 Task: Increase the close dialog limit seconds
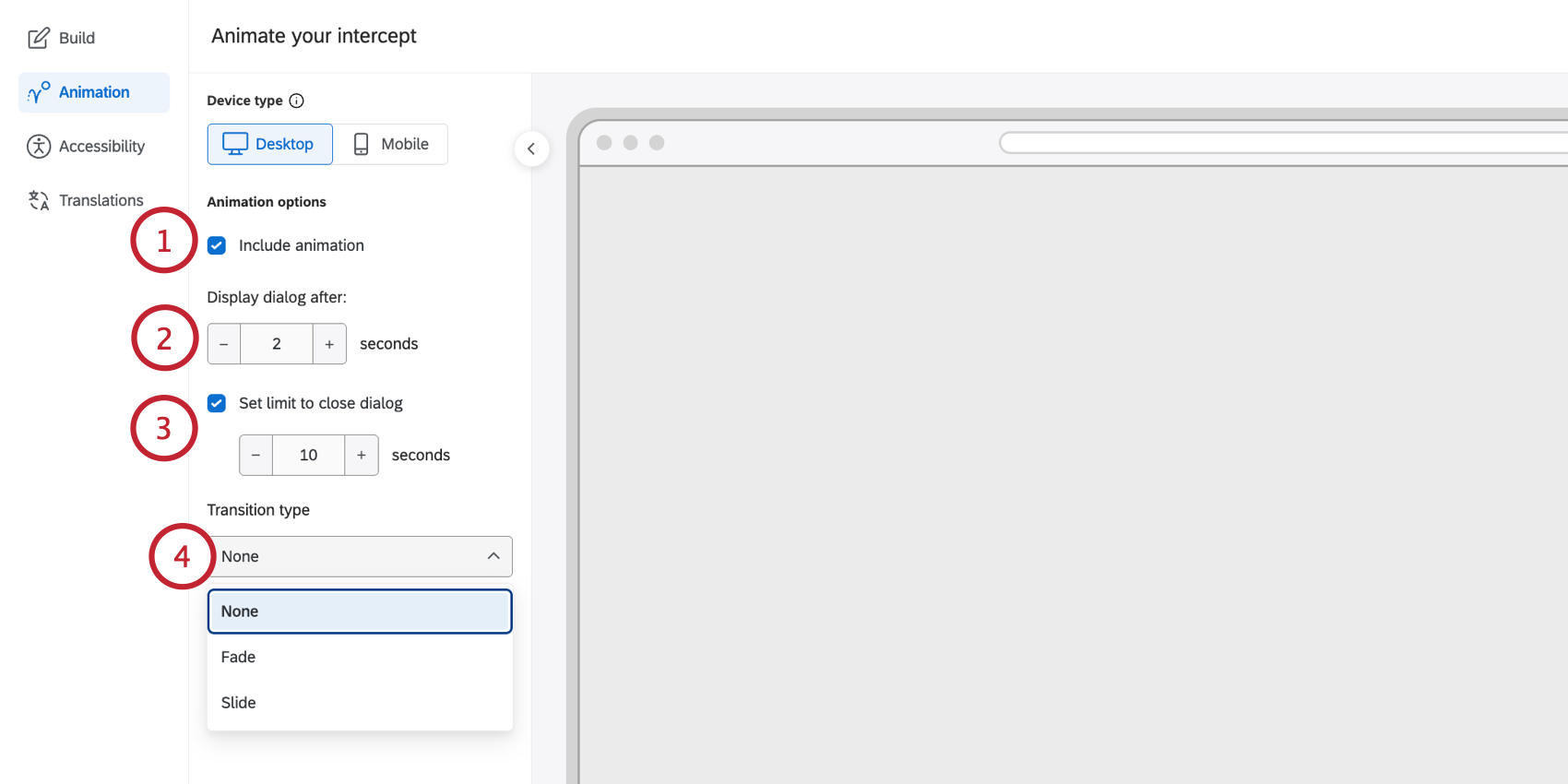362,455
